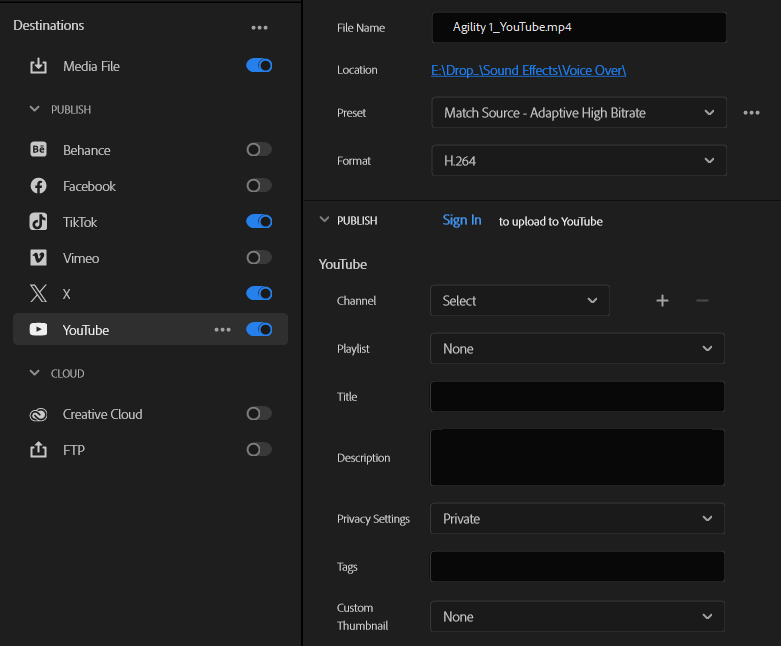Image resolution: width=781 pixels, height=646 pixels.
Task: Click the Description text area
Action: [577, 457]
